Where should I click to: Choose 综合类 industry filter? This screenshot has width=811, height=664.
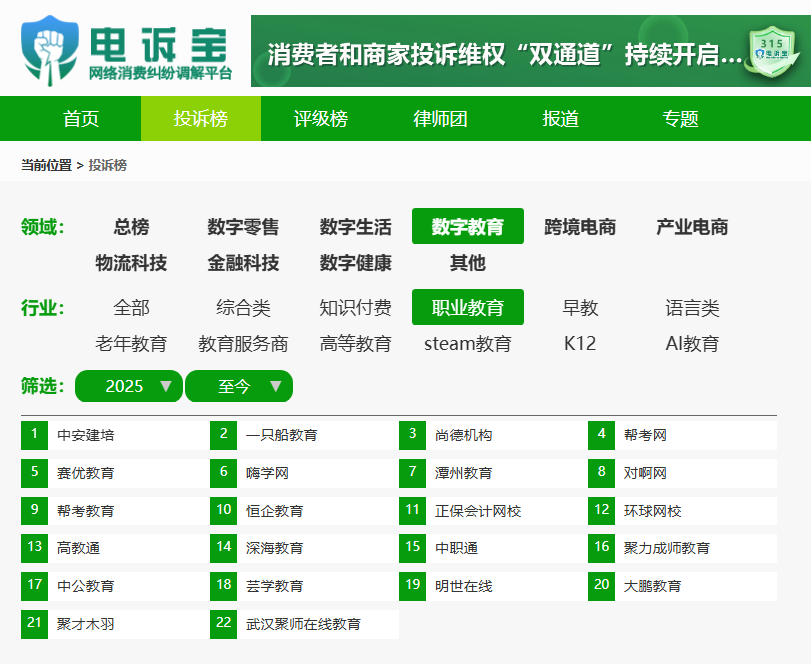coord(243,308)
